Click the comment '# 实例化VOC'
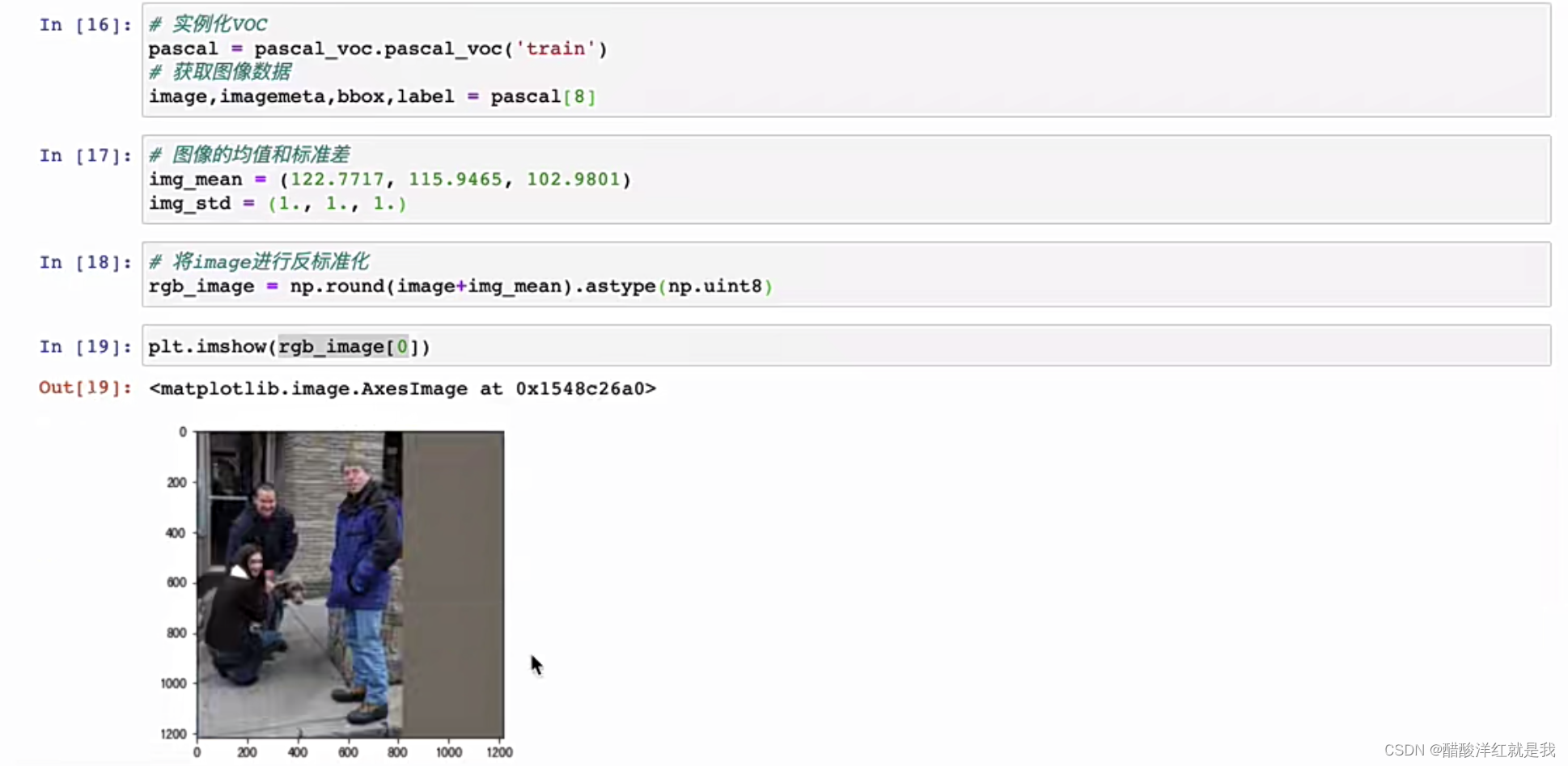1568x766 pixels. 208,24
